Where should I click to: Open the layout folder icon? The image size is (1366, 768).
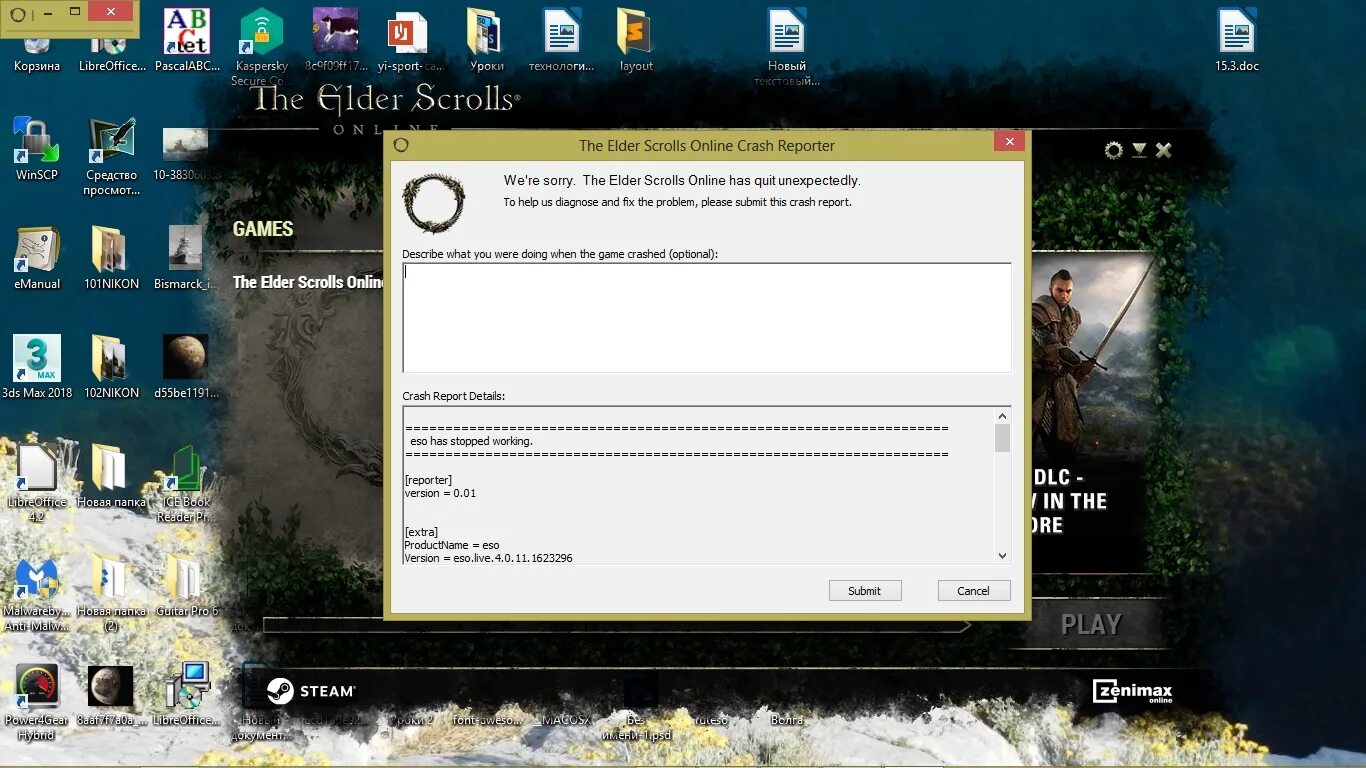point(636,40)
